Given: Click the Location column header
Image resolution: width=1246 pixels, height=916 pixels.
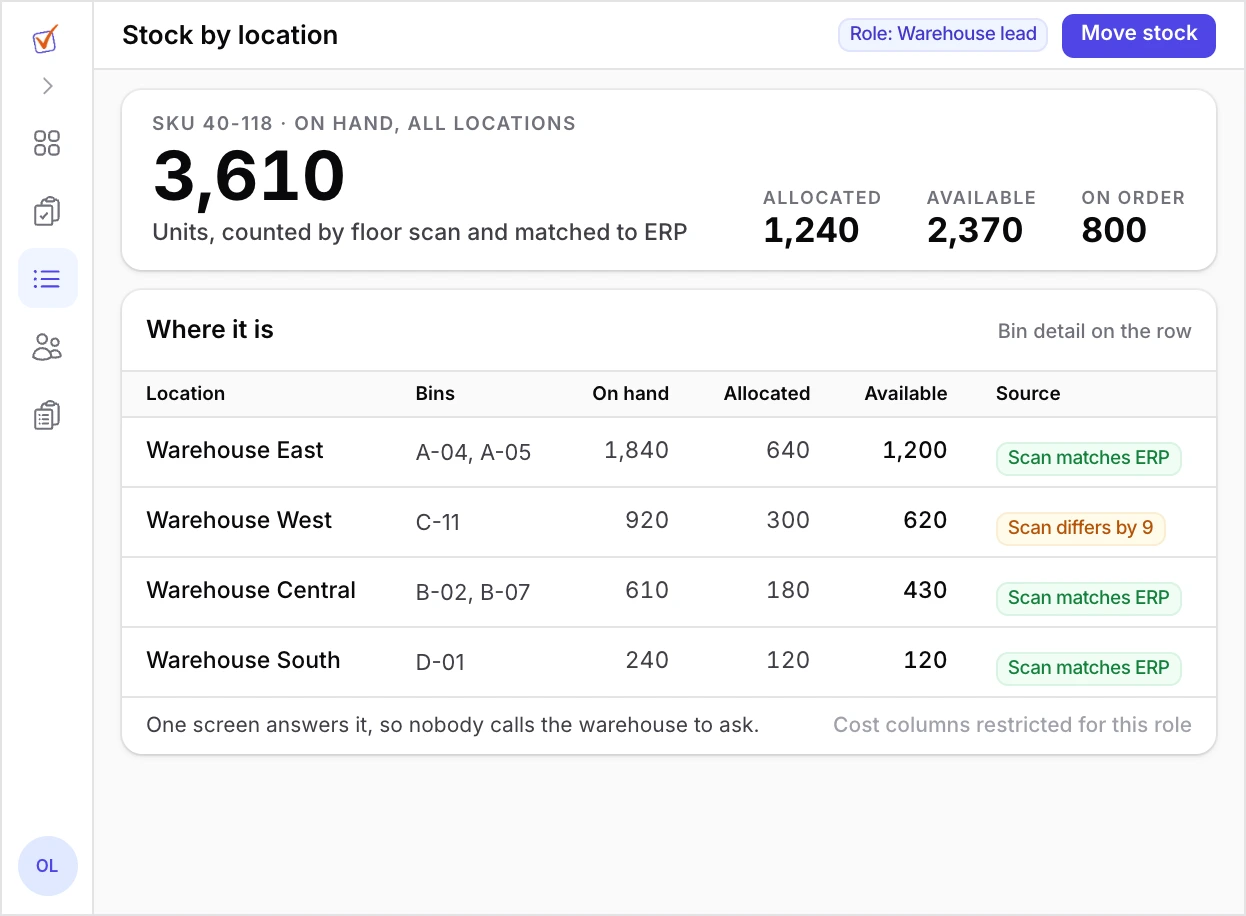Looking at the screenshot, I should click(x=185, y=394).
